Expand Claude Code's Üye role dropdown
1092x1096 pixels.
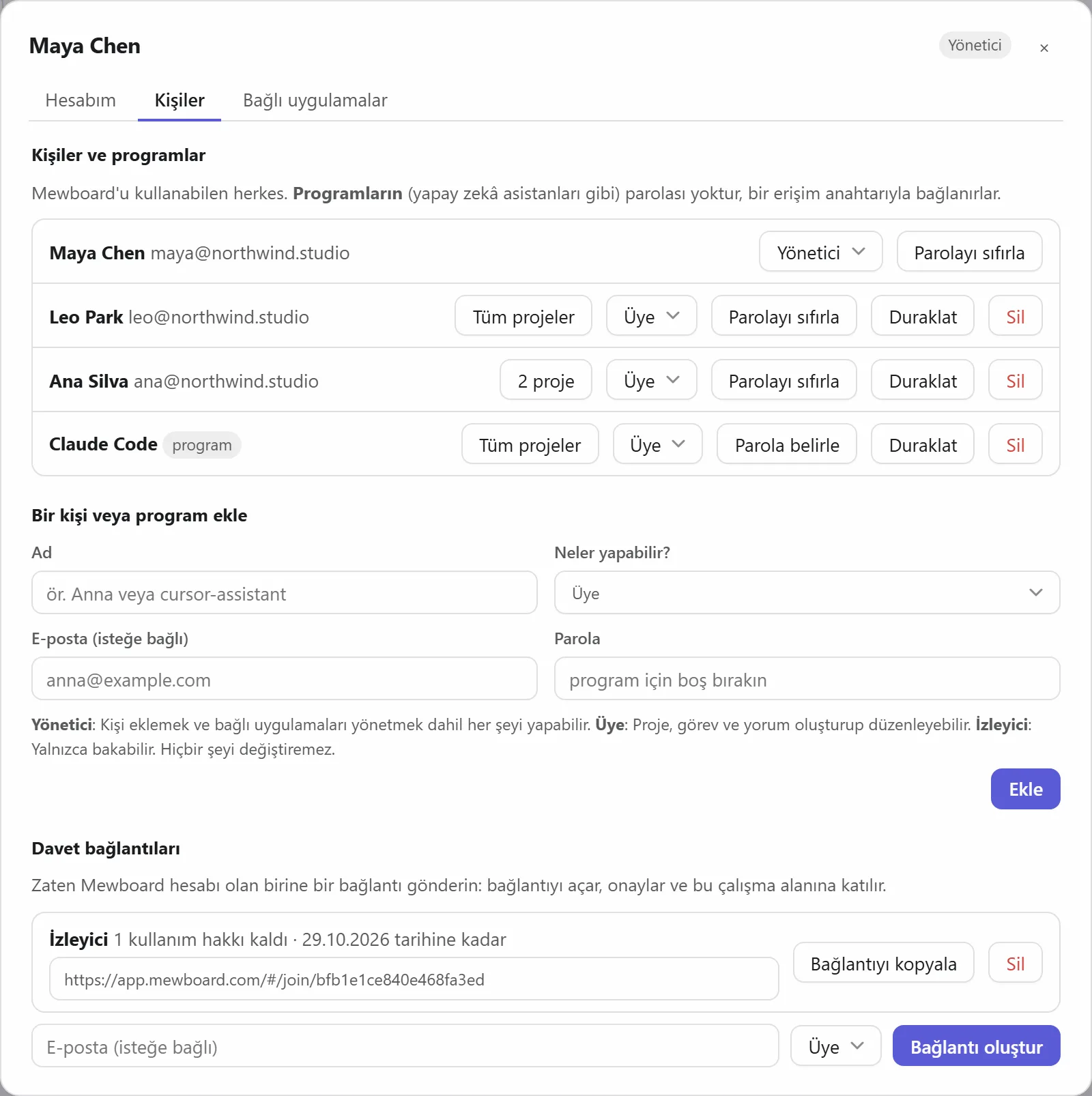(x=658, y=444)
